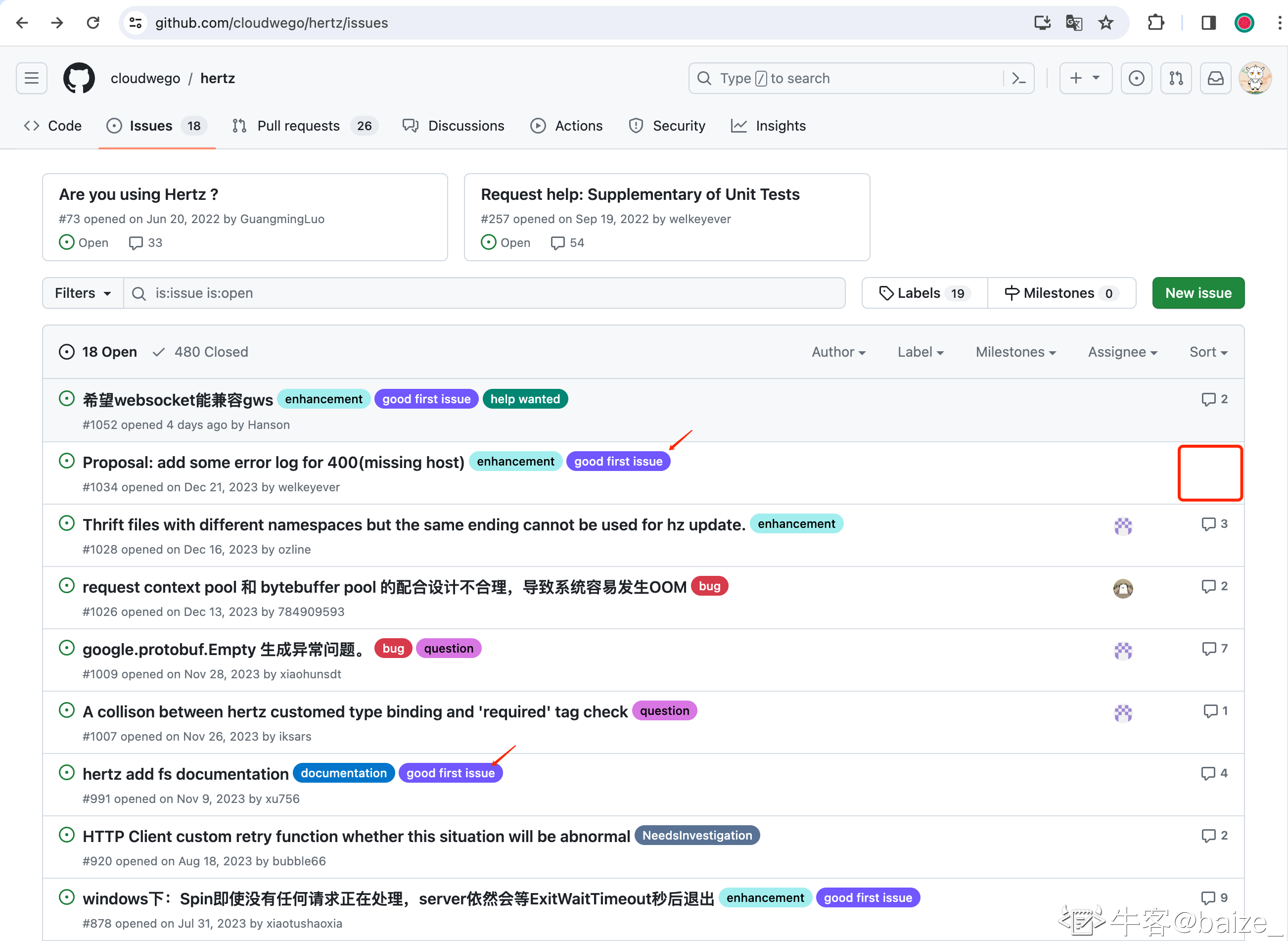
Task: Open the Labels 19 button
Action: (925, 293)
